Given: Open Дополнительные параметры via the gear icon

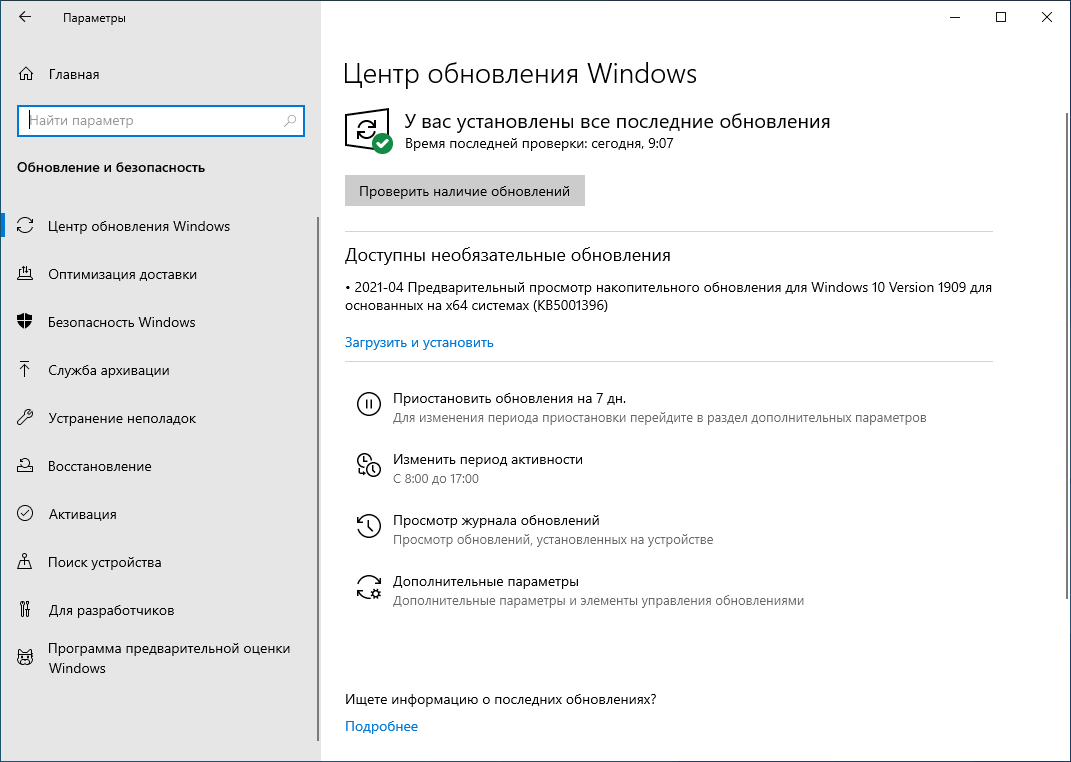Looking at the screenshot, I should [369, 587].
